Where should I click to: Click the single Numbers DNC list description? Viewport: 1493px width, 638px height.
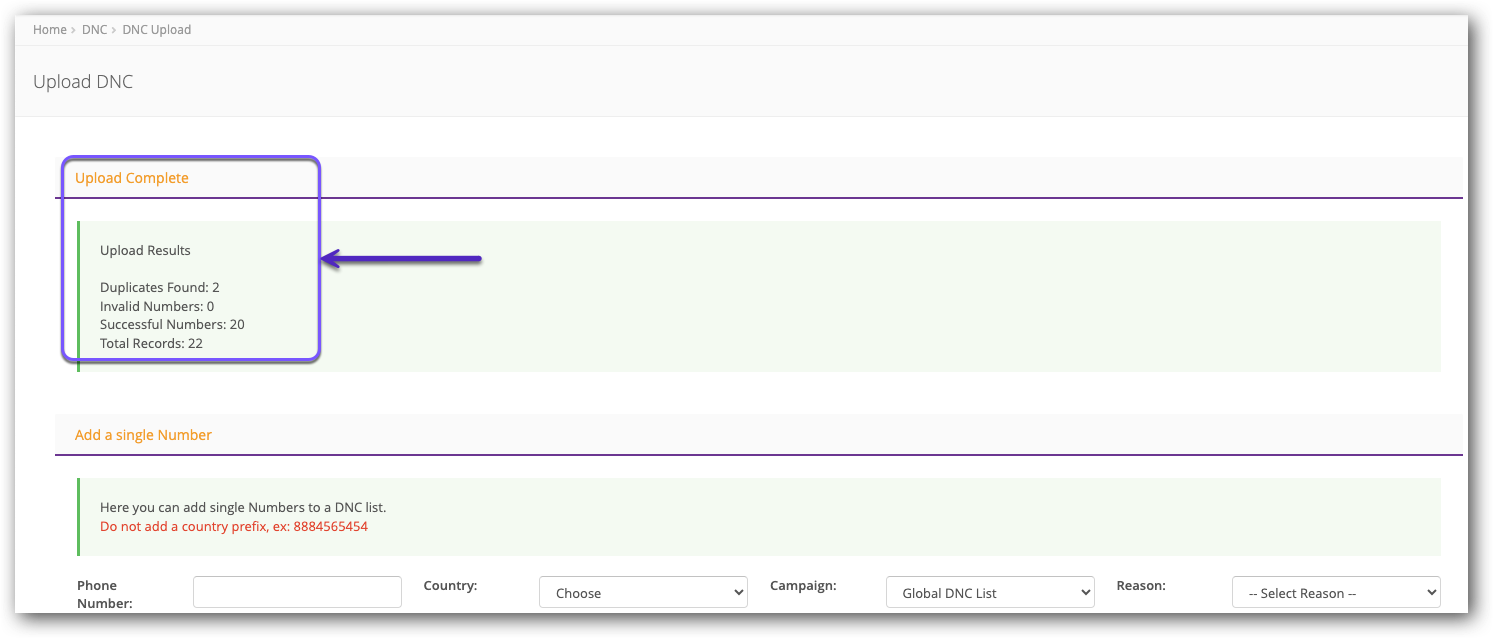click(x=243, y=507)
